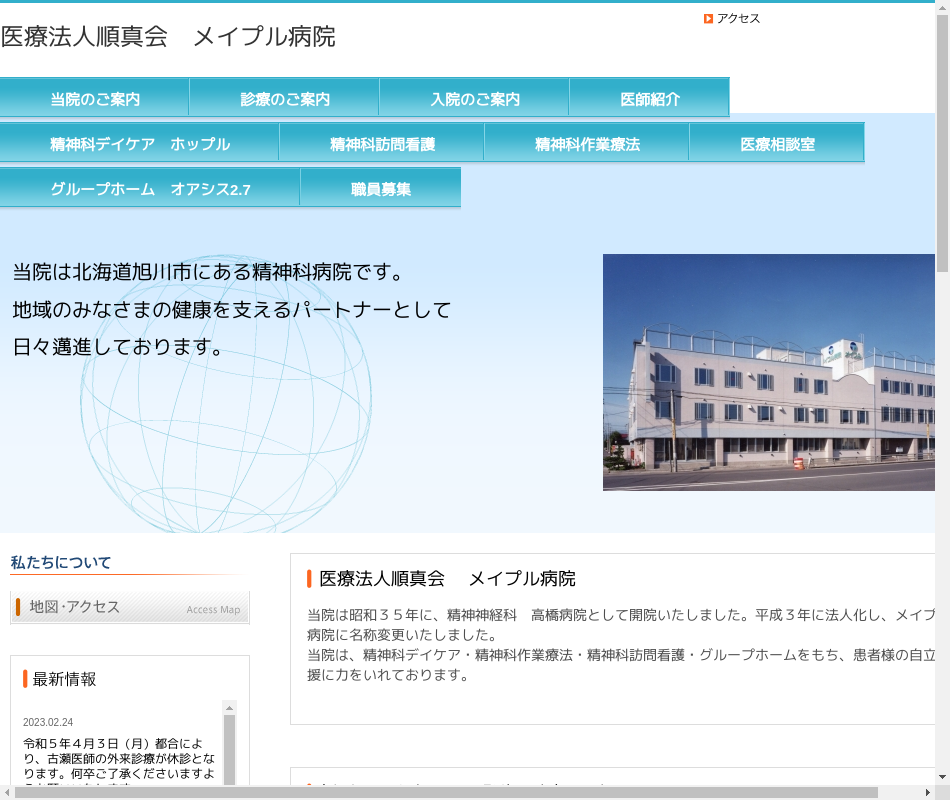
Task: Select 診療のご案内 navigation tab
Action: pyautogui.click(x=285, y=99)
